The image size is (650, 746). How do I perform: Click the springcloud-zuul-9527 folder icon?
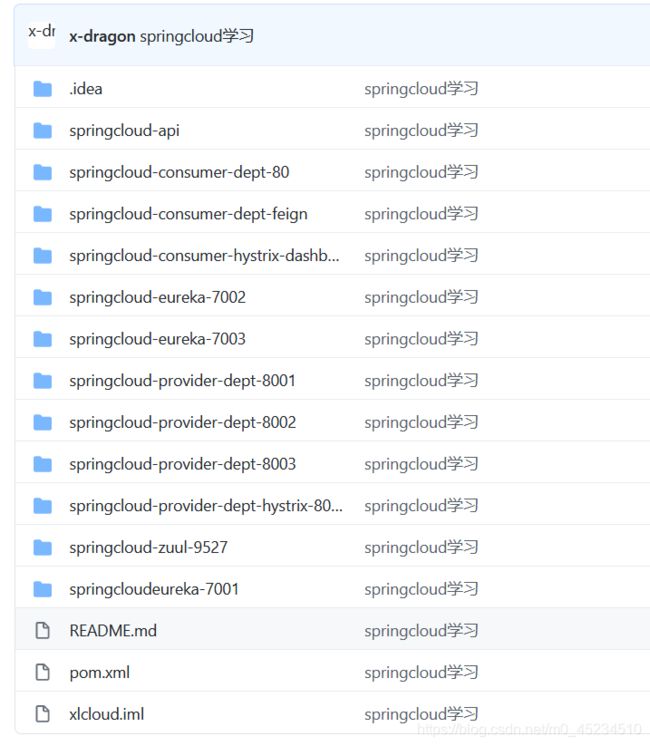pyautogui.click(x=43, y=548)
